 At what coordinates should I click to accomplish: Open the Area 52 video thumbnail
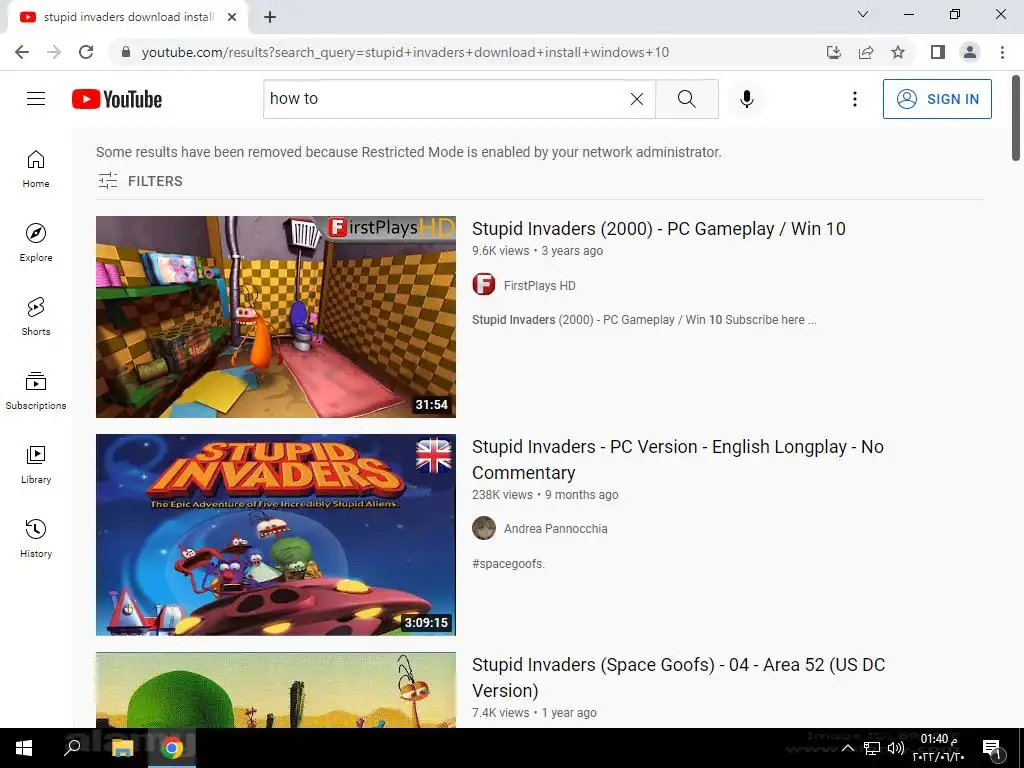click(x=276, y=690)
